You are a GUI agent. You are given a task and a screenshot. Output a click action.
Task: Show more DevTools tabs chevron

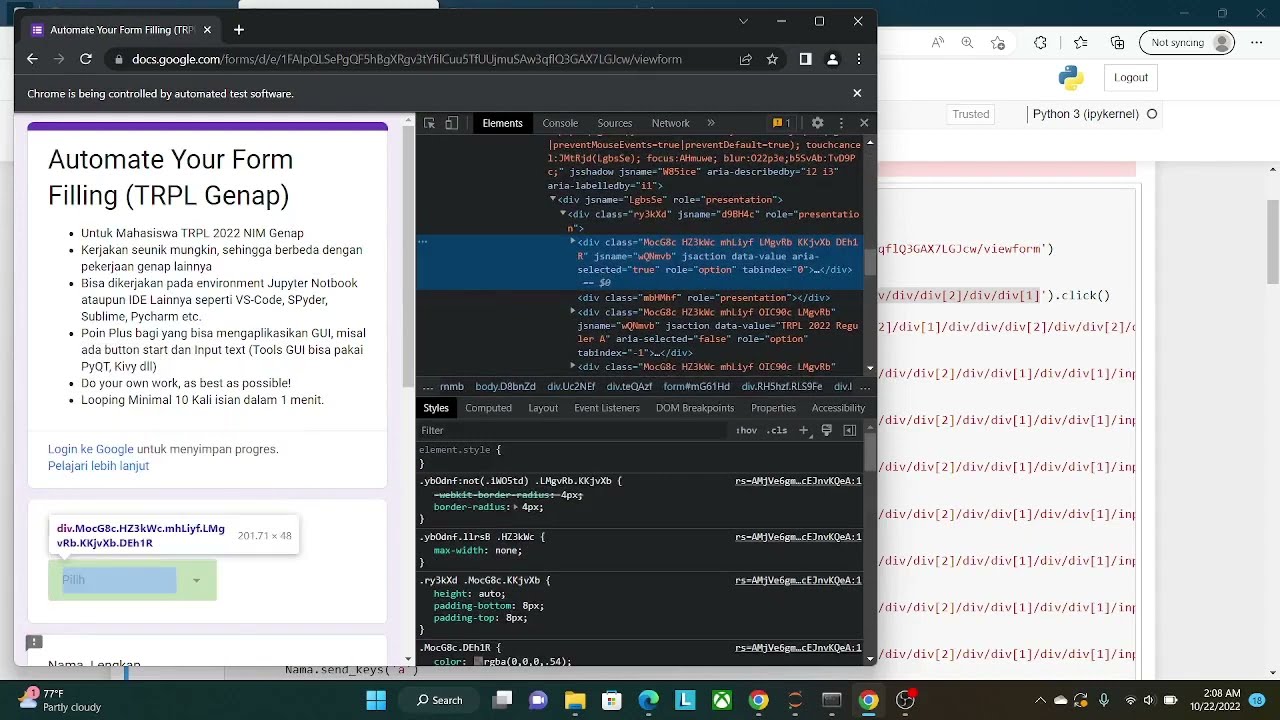click(x=711, y=123)
